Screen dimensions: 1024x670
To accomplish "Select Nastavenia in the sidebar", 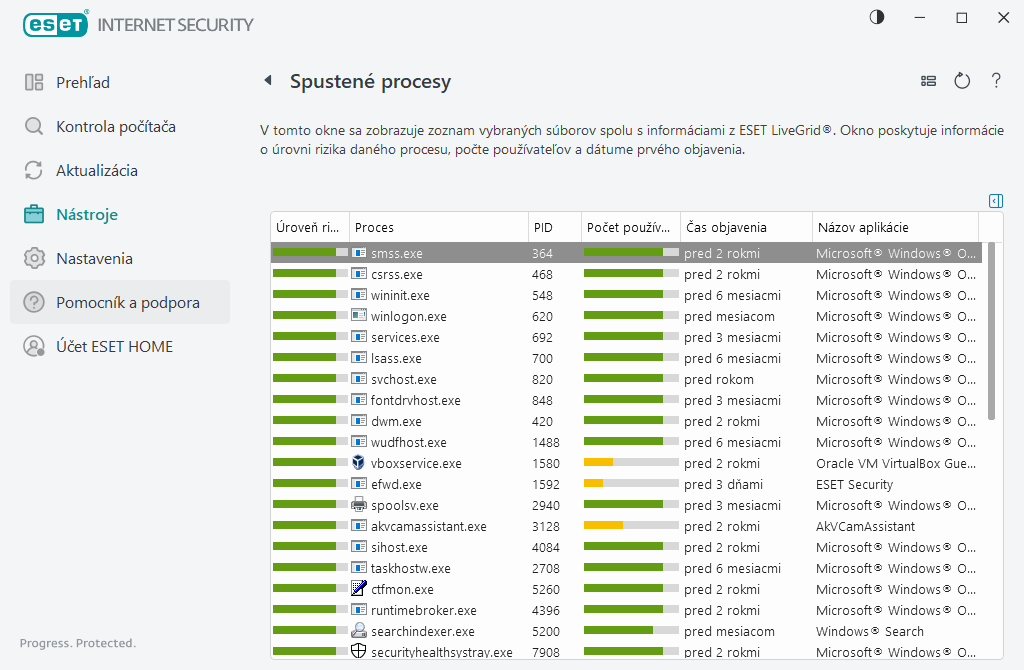I will point(94,259).
